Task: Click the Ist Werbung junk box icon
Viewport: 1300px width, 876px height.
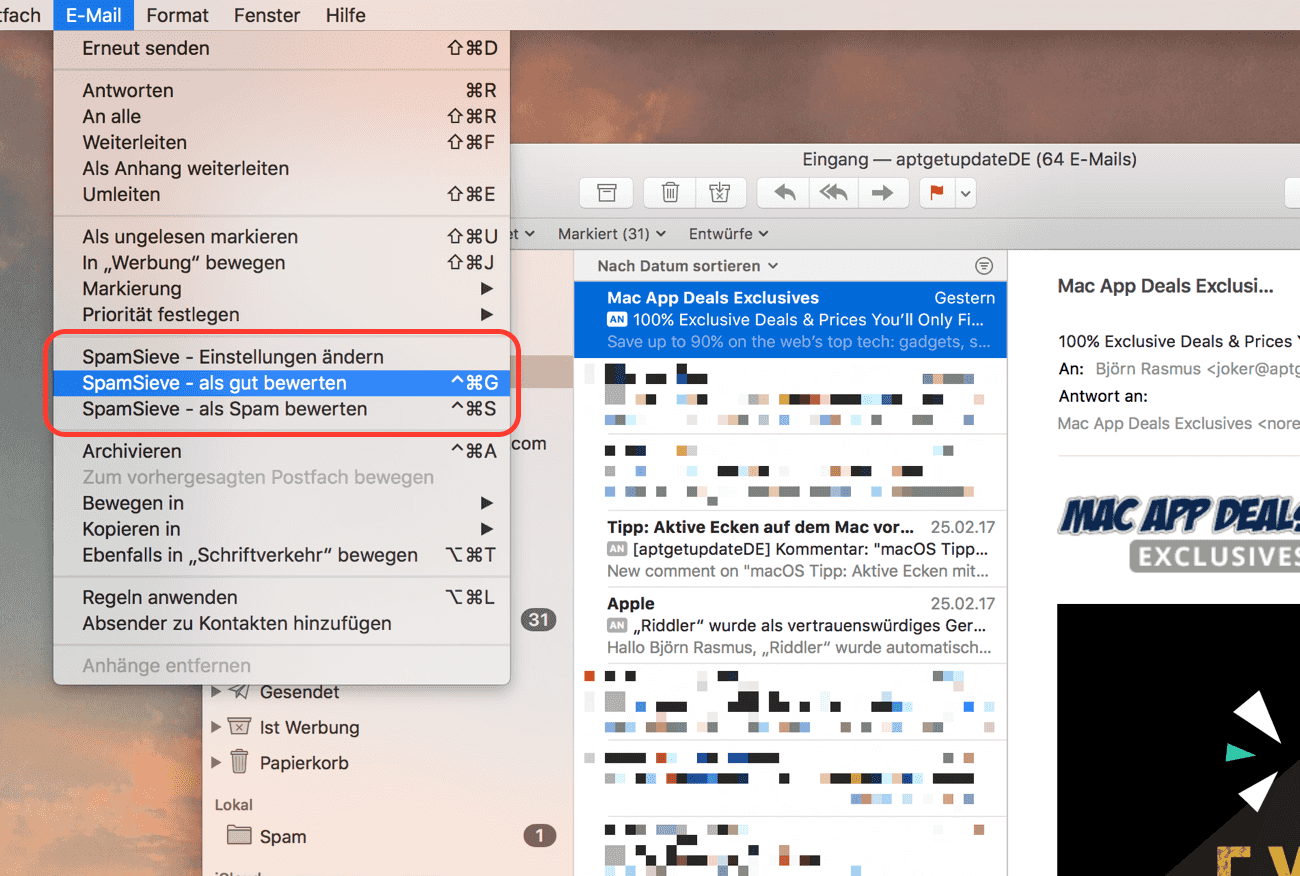Action: (239, 727)
